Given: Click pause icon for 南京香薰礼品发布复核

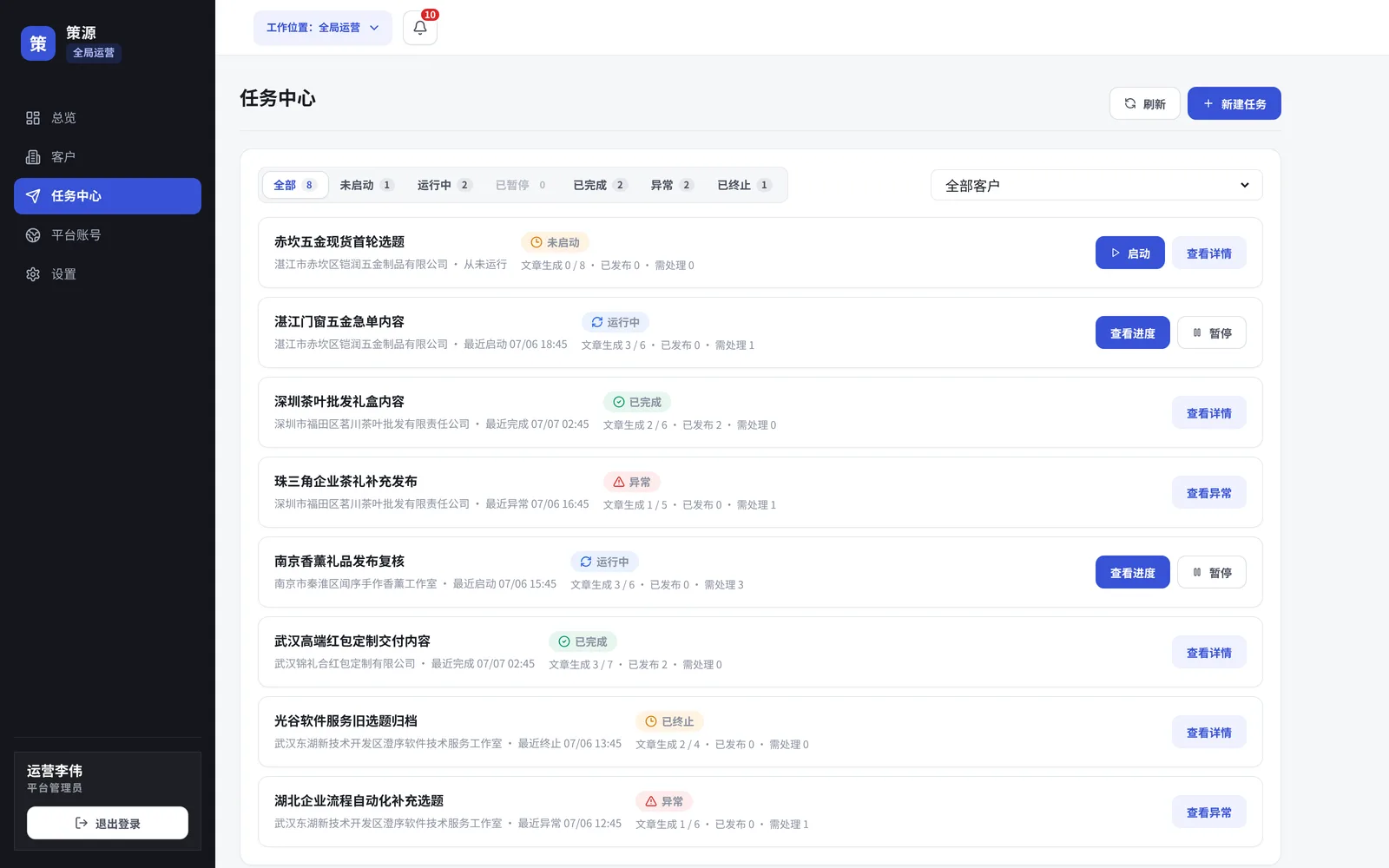Looking at the screenshot, I should 1197,573.
